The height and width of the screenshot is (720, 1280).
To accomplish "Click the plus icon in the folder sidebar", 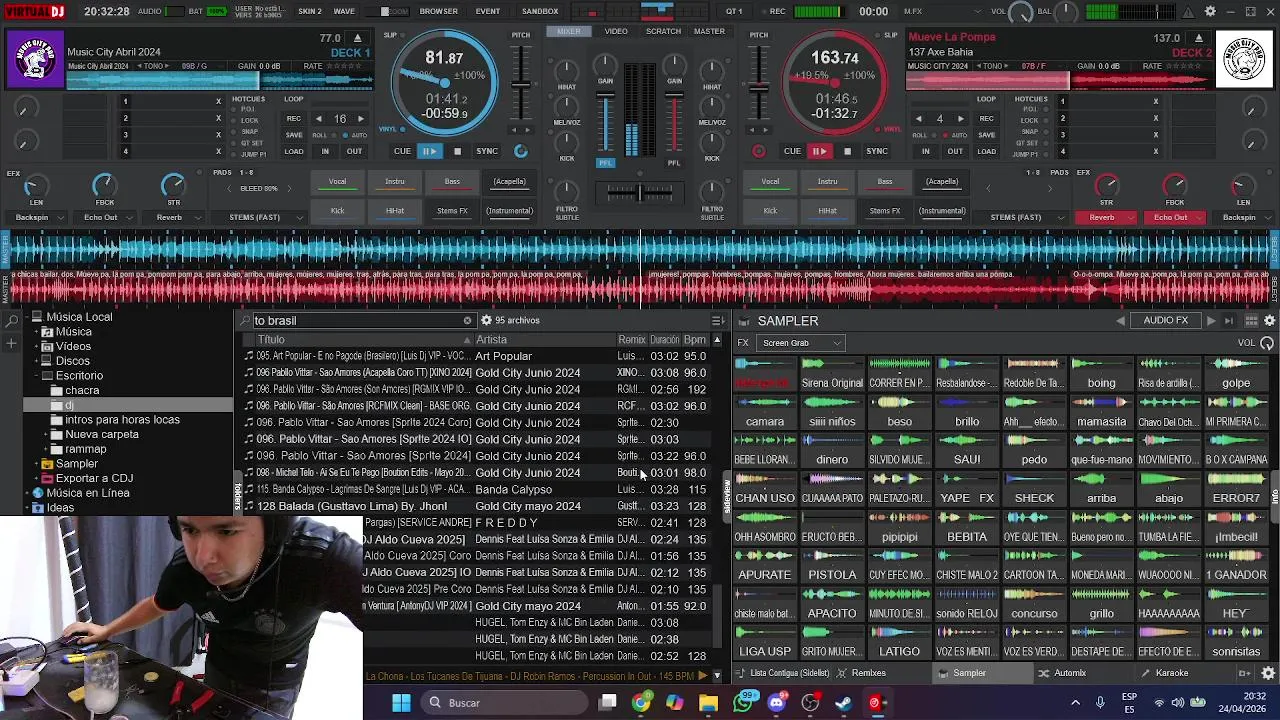I will (12, 344).
